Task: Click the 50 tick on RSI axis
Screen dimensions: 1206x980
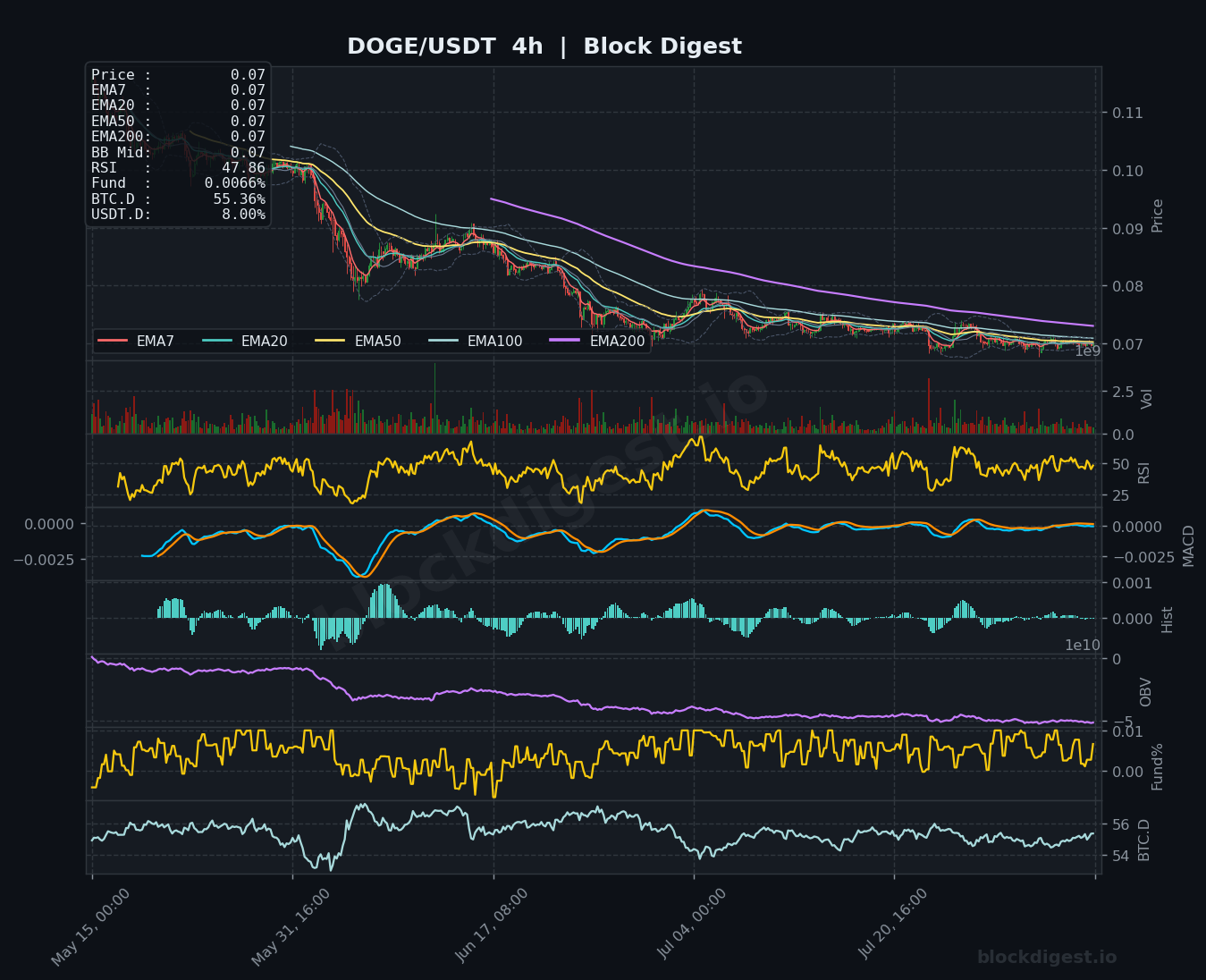Action: [x=1120, y=465]
